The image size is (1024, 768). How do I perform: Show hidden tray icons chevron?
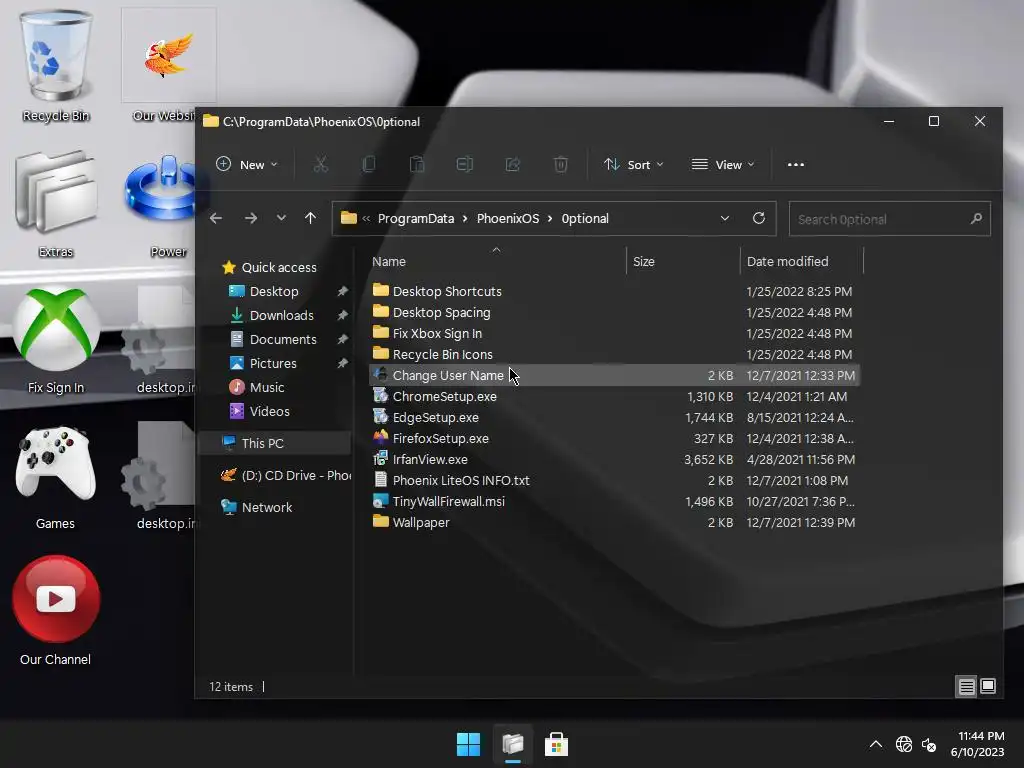click(876, 744)
